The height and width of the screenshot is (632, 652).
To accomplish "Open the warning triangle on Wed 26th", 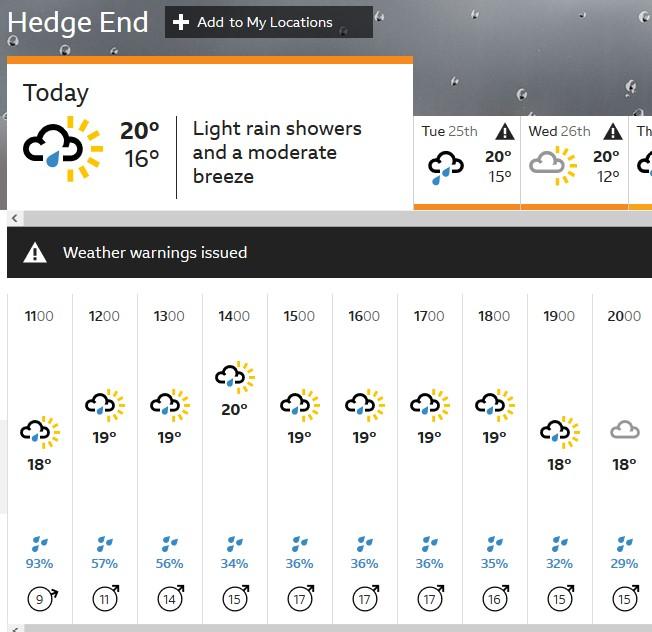I will tap(613, 131).
